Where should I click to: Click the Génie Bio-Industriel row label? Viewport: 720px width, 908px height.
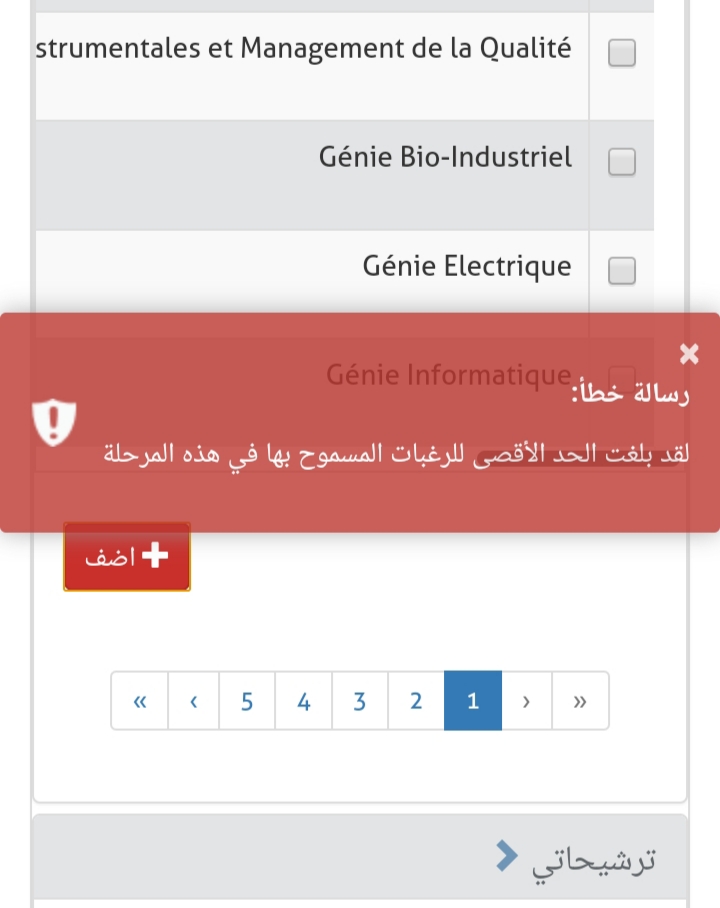[445, 157]
